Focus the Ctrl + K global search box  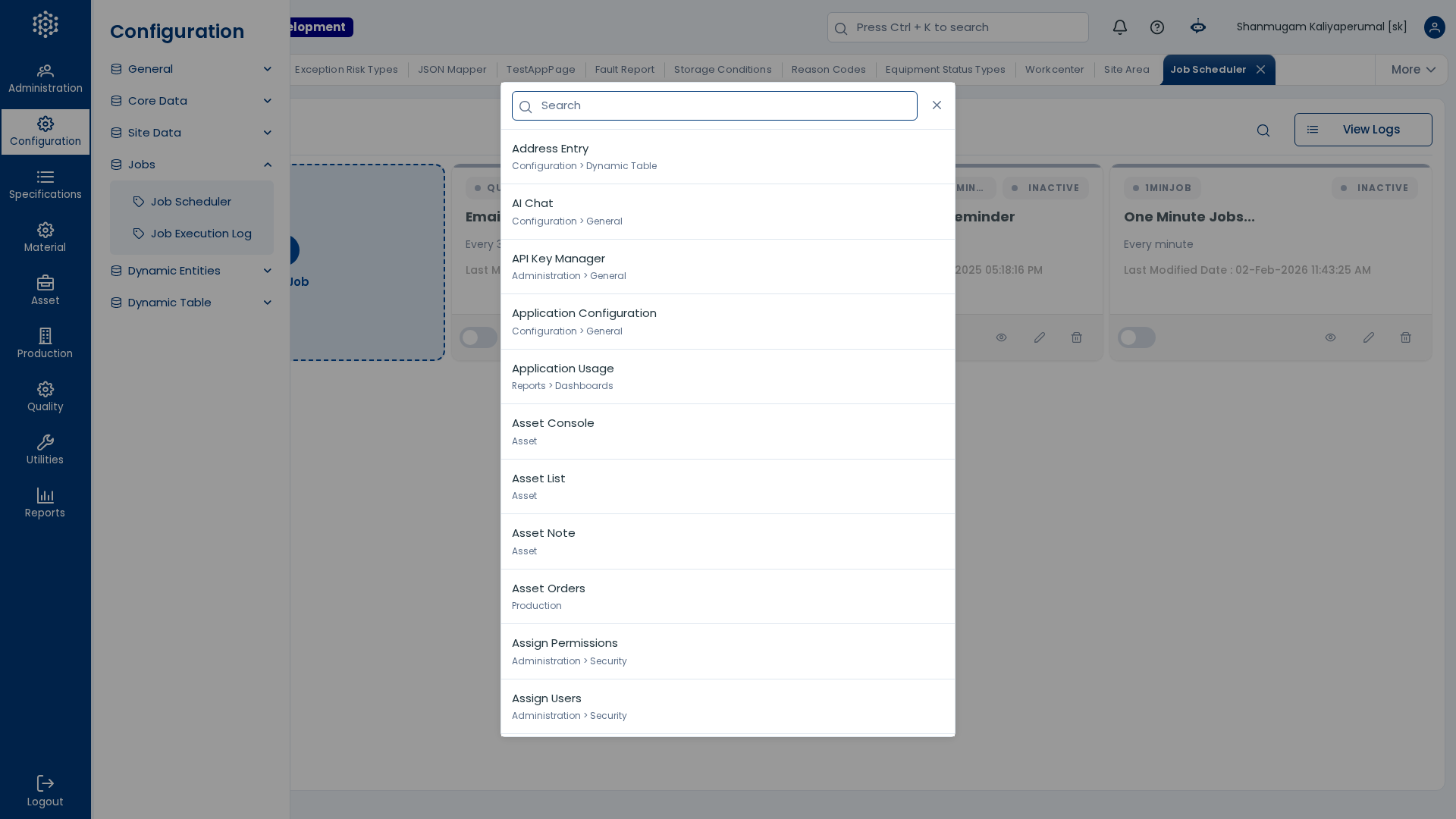tap(958, 27)
